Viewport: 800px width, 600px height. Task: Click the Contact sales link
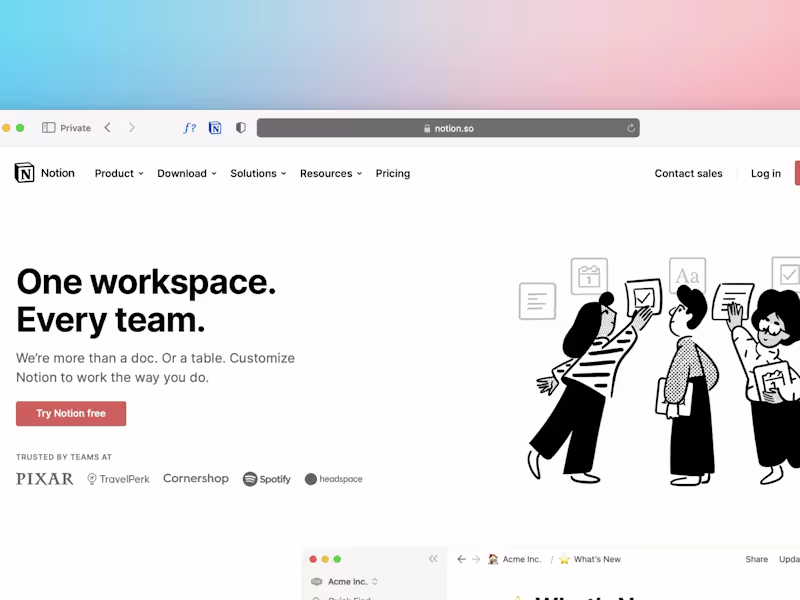[x=688, y=173]
